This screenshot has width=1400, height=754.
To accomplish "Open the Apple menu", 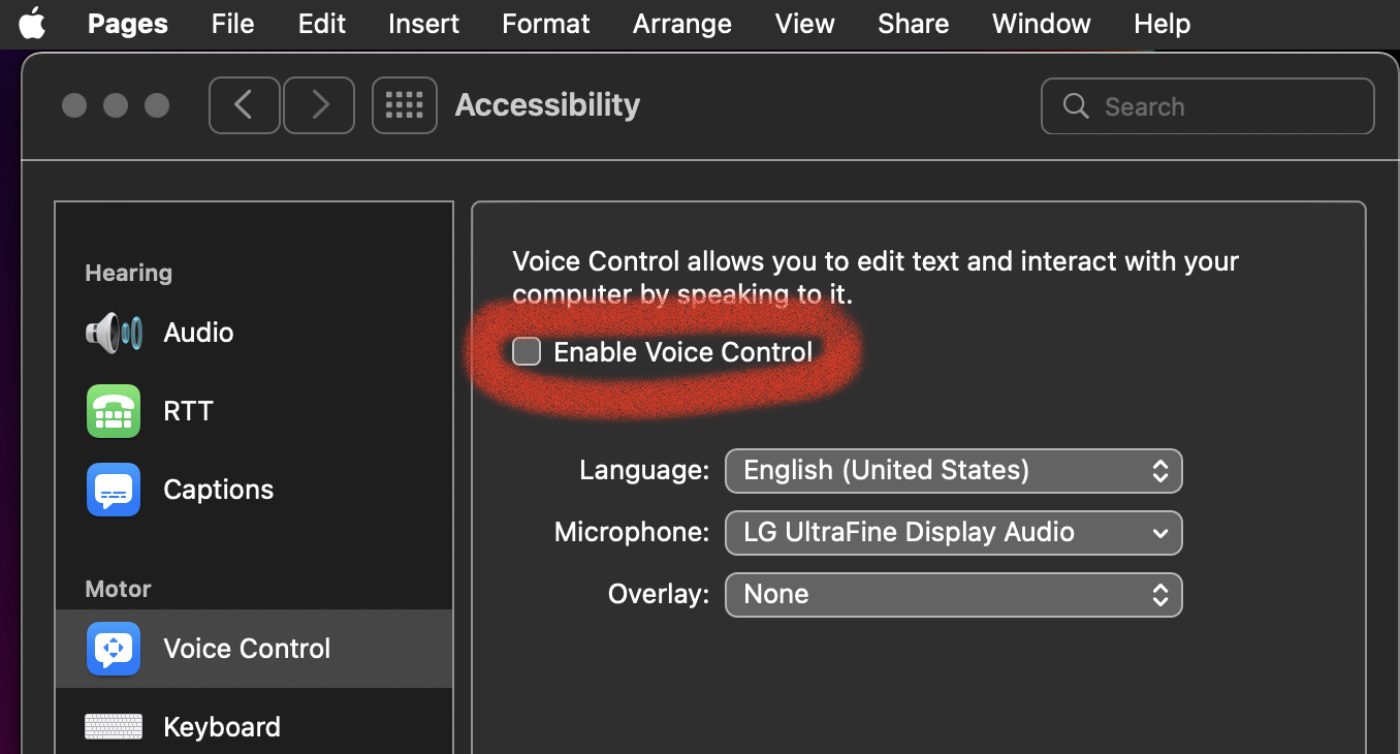I will coord(32,23).
